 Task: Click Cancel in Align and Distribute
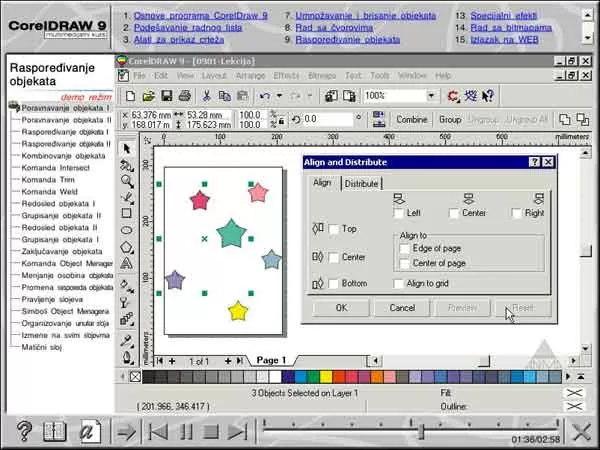(x=402, y=308)
